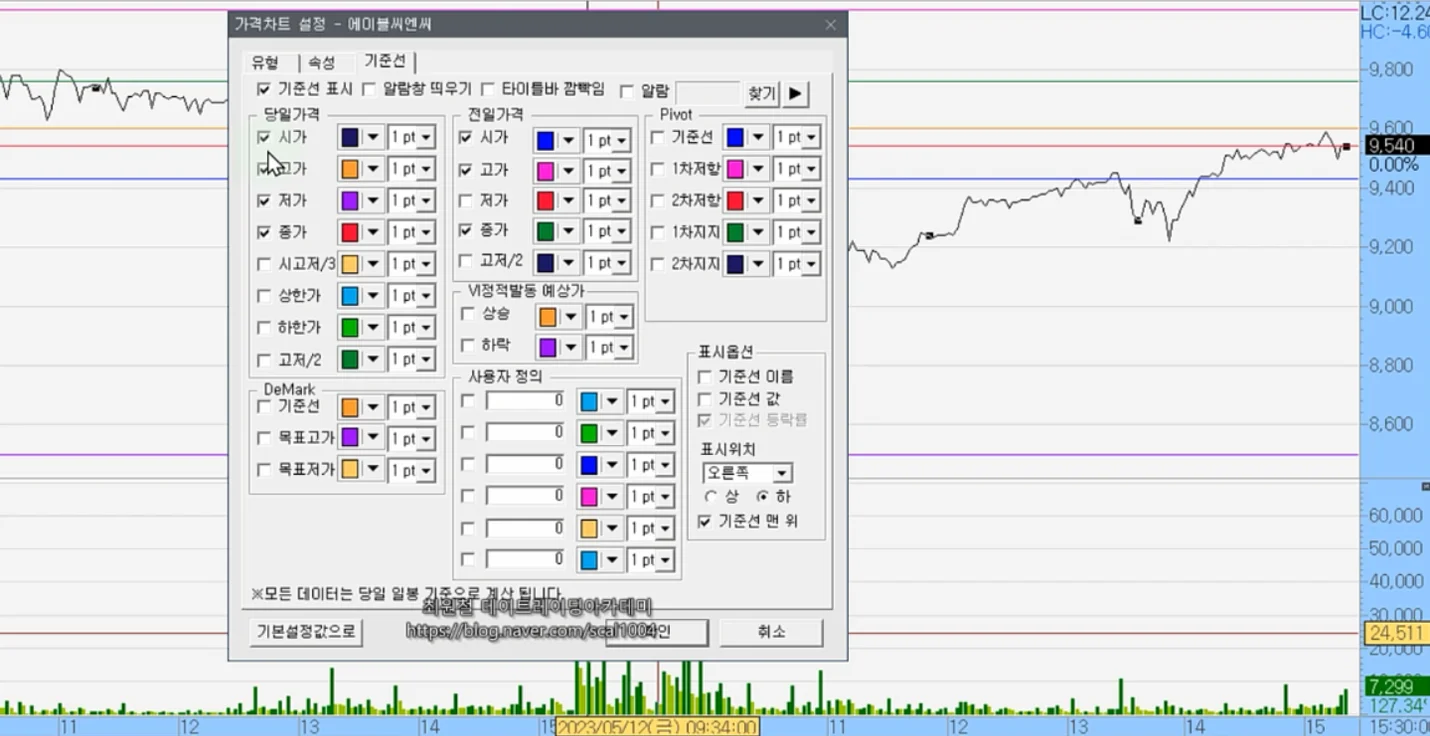Enable Pivot 2차지지 checkbox
The height and width of the screenshot is (736, 1430).
[x=657, y=264]
